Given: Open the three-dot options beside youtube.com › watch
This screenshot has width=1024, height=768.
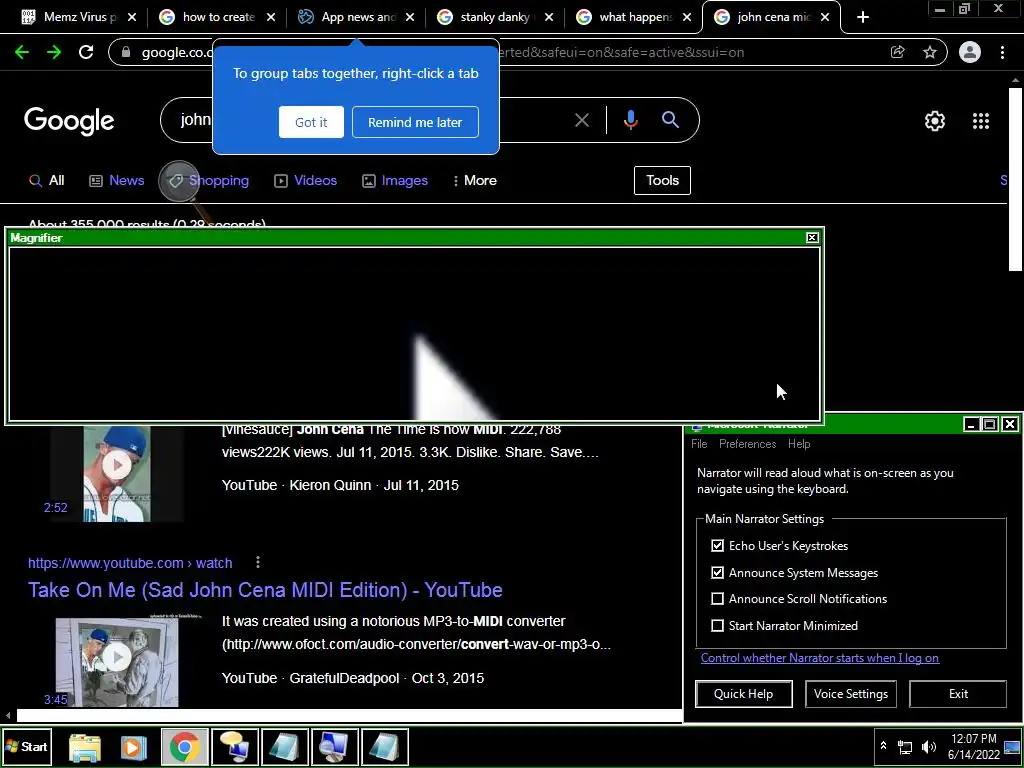Looking at the screenshot, I should 258,562.
